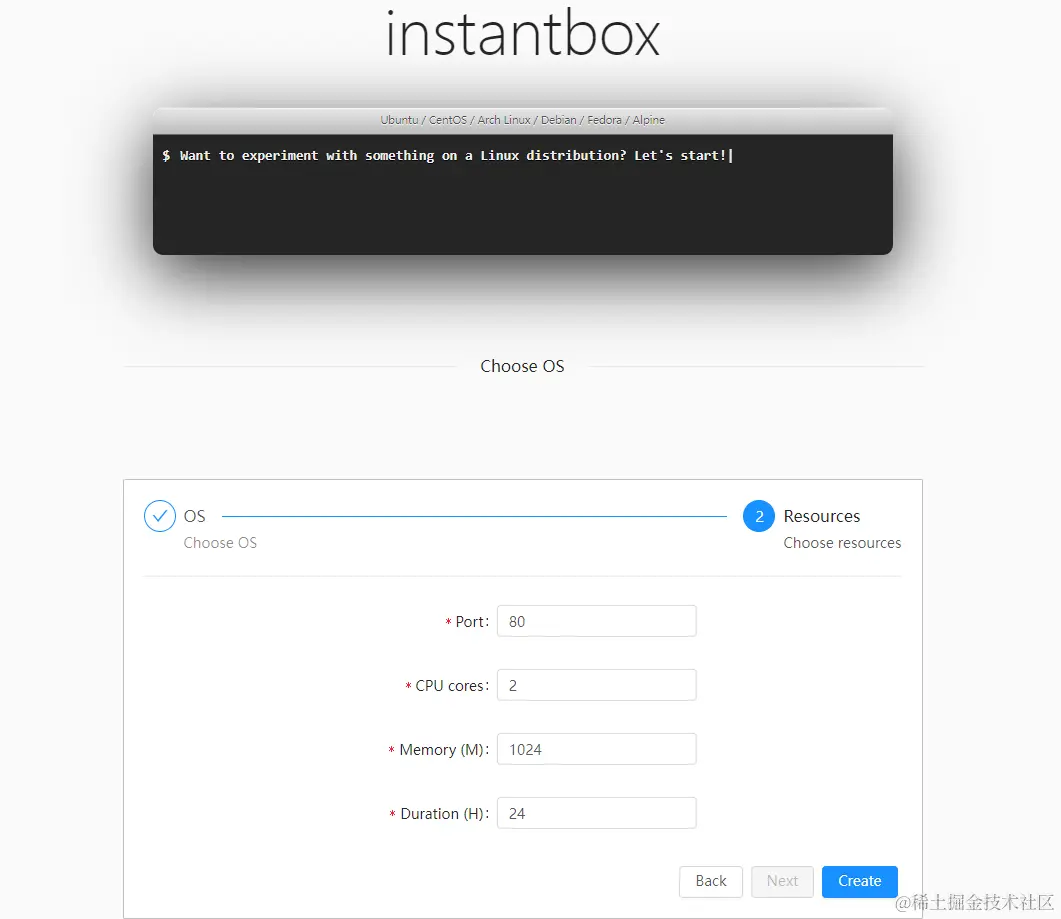Select the OS step title
Screen dimensions: 1061x919
[x=194, y=516]
